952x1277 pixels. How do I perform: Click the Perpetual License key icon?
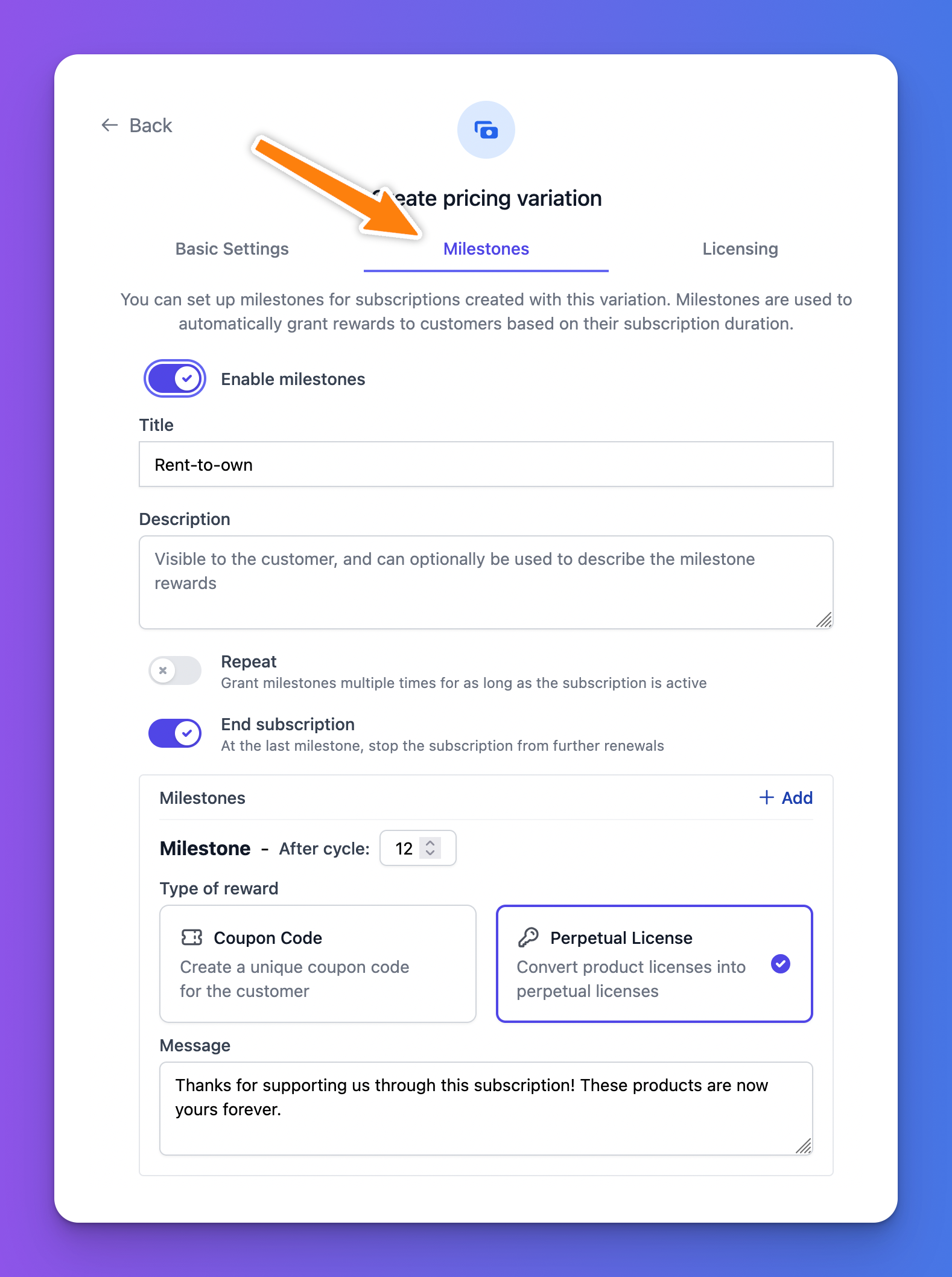[x=528, y=937]
